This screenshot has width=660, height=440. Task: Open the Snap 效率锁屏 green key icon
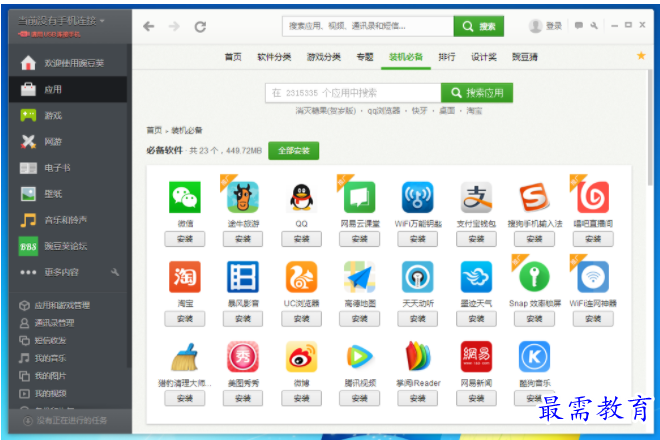[534, 277]
